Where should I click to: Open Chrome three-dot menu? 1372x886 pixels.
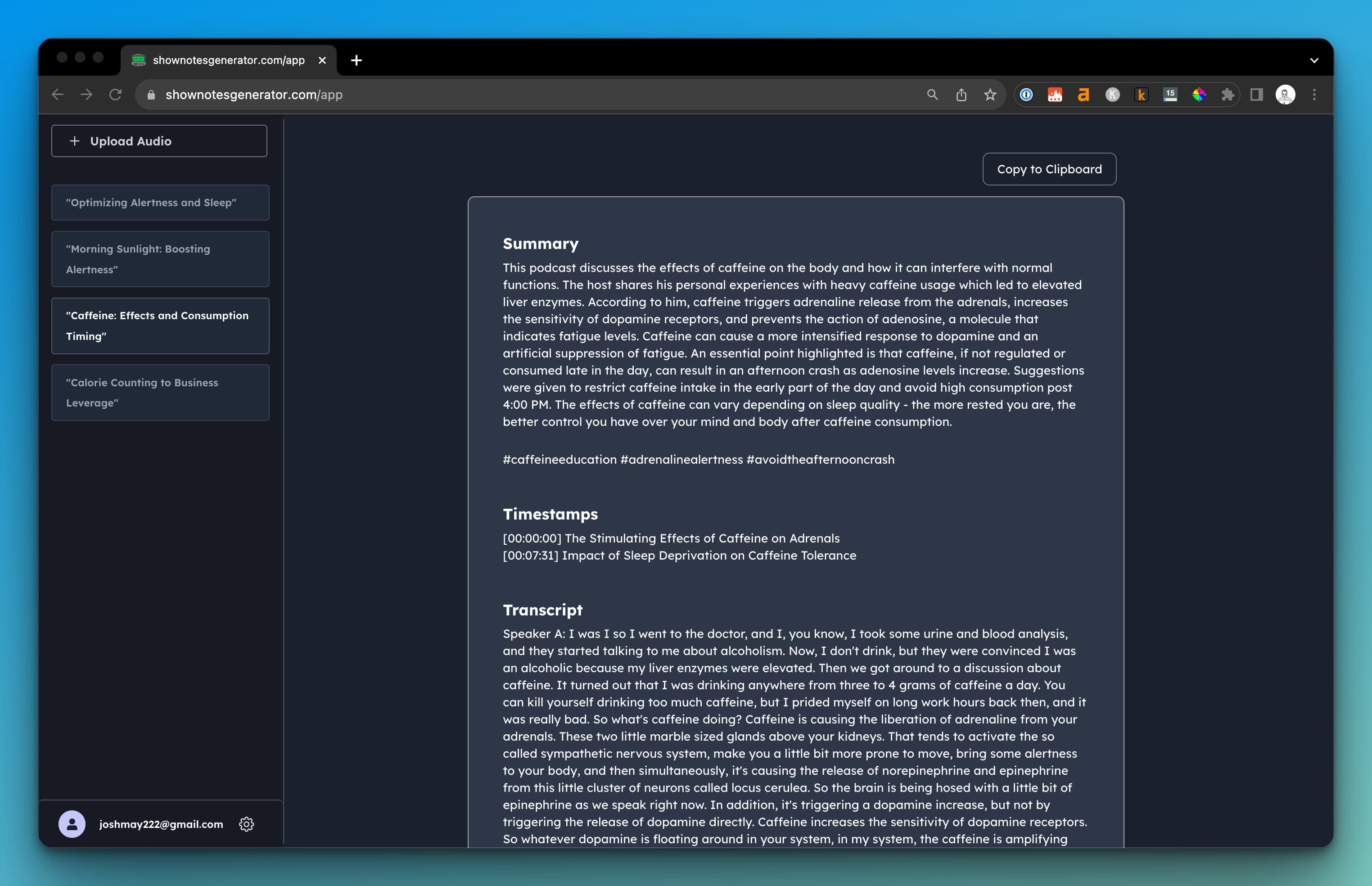[x=1314, y=95]
